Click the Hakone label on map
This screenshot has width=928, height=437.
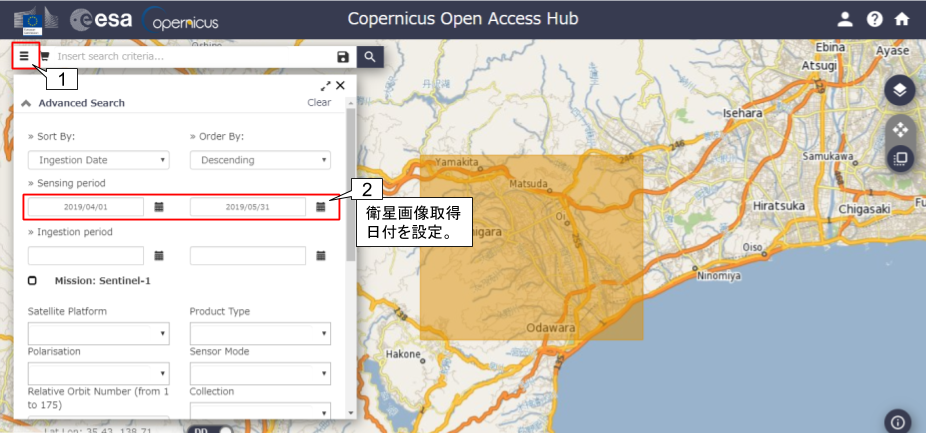[402, 354]
